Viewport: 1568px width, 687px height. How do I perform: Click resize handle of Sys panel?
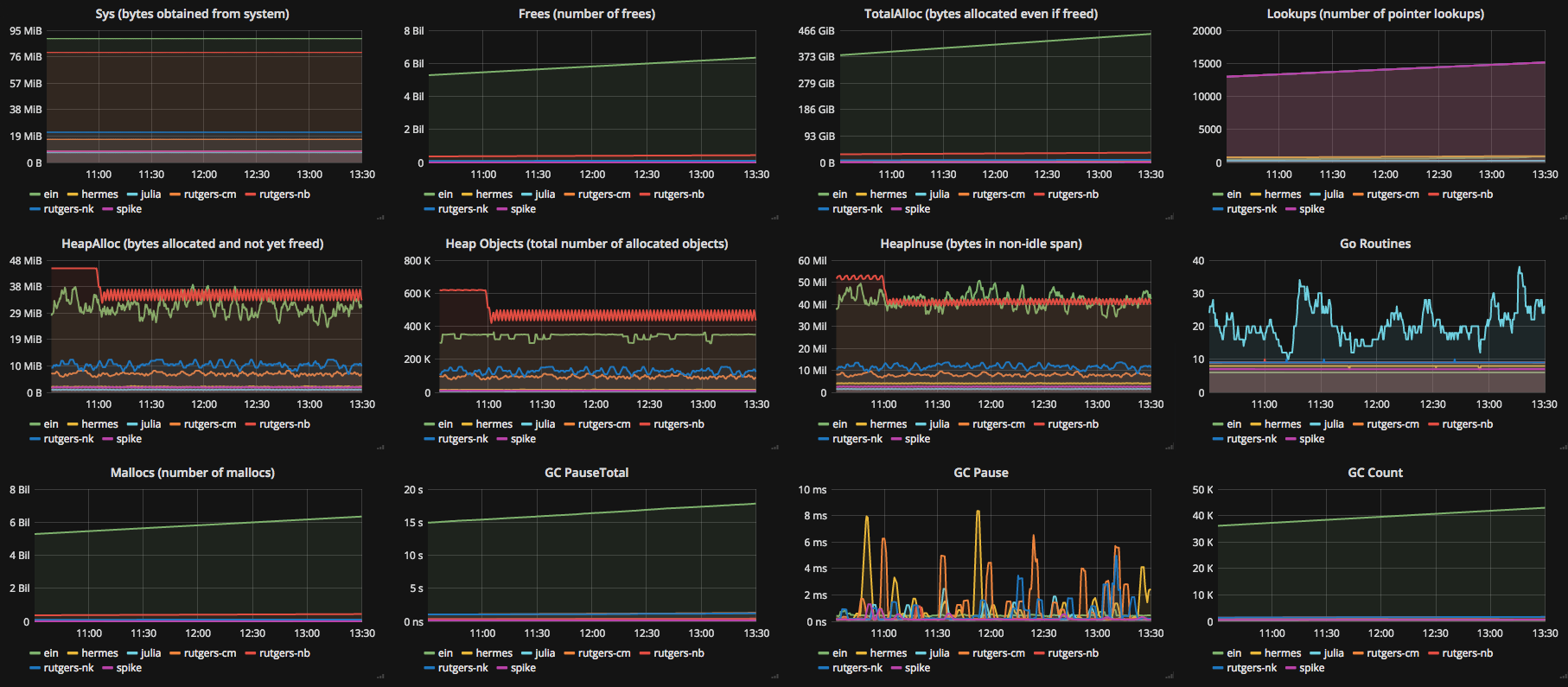point(380,218)
